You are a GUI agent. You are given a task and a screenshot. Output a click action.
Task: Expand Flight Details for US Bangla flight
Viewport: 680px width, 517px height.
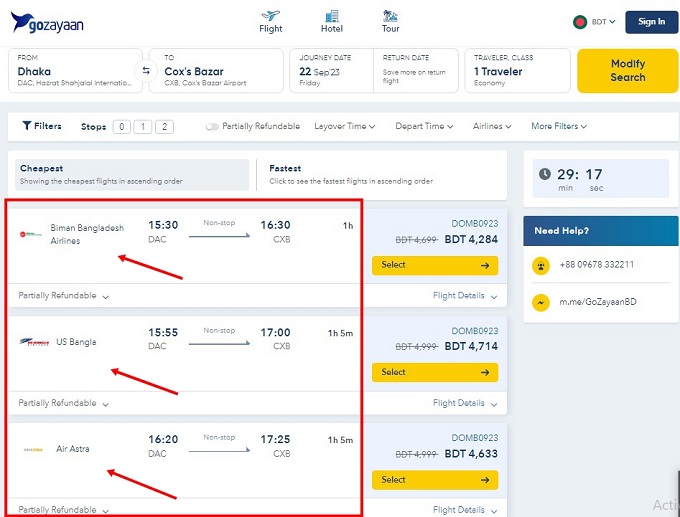tap(465, 403)
